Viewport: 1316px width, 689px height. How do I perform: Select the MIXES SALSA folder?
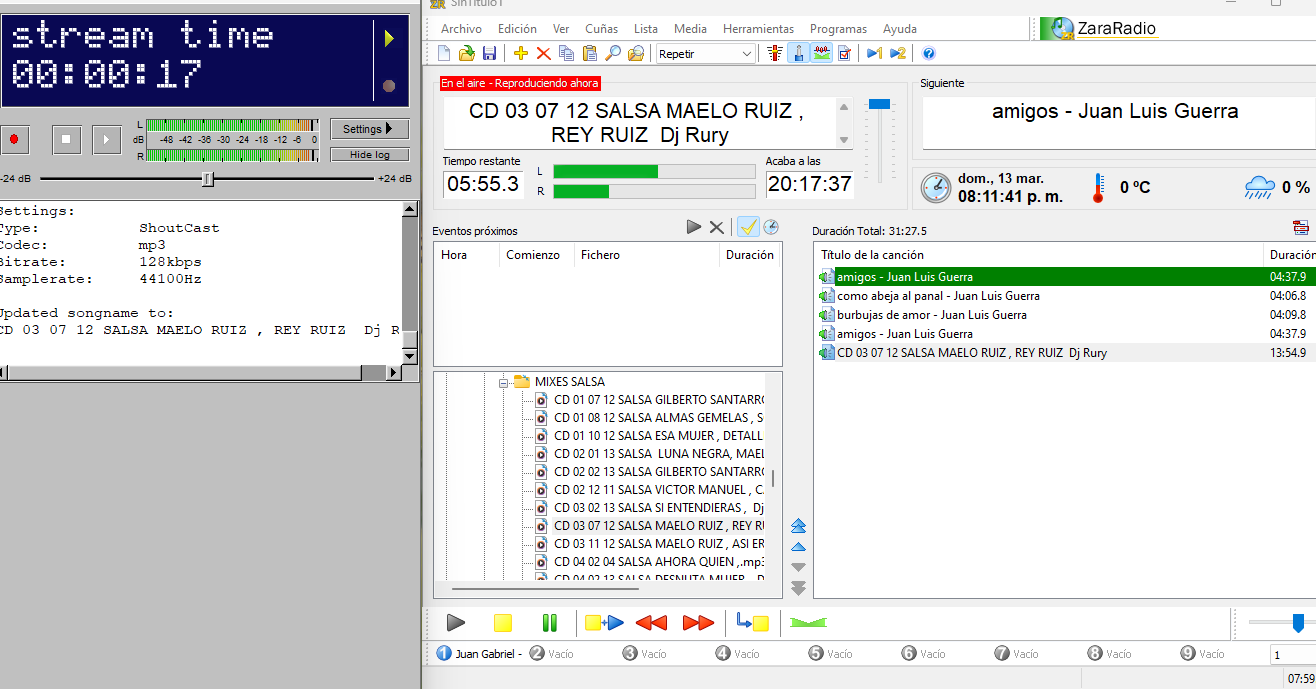tap(570, 382)
